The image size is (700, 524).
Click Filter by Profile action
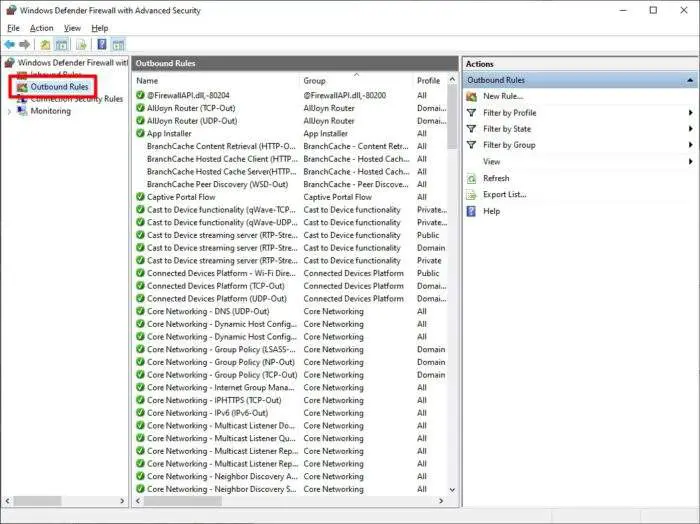tap(509, 113)
